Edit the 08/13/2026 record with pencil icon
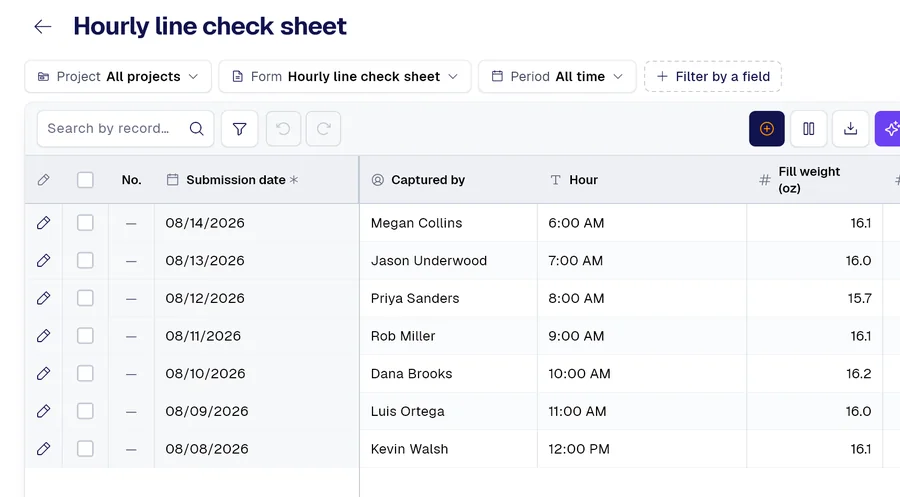The height and width of the screenshot is (497, 900). 44,261
